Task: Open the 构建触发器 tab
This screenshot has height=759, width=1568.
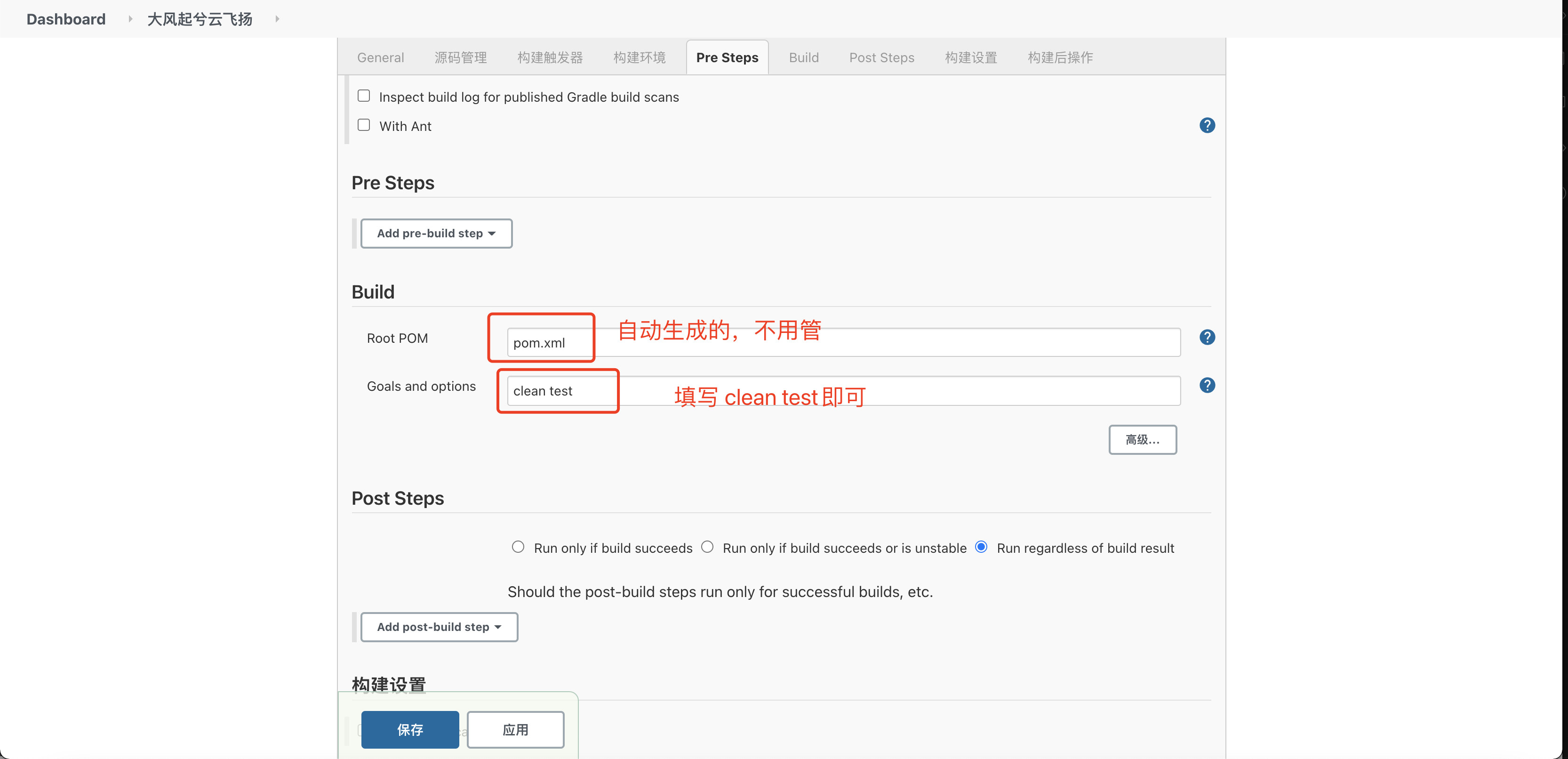Action: 549,57
